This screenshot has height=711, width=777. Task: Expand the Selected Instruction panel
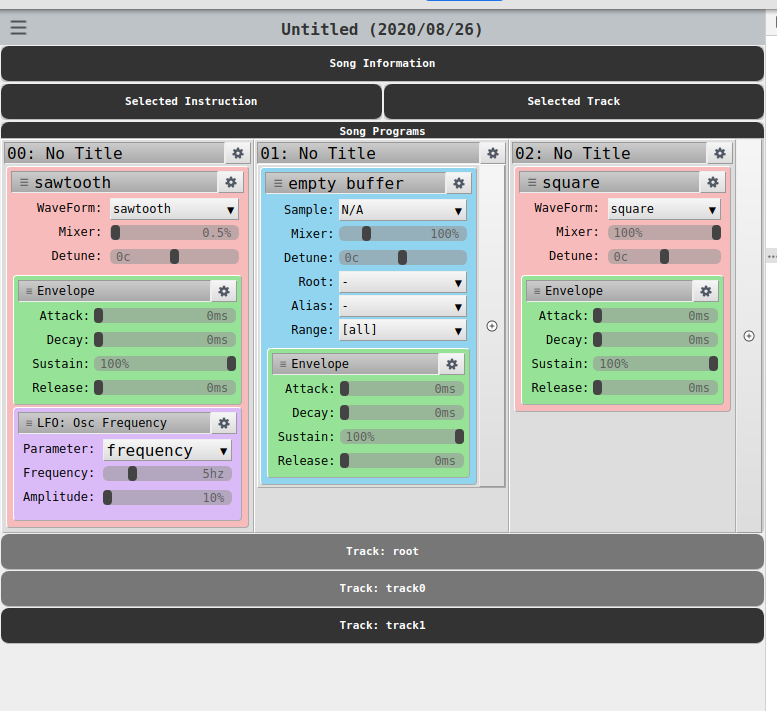(x=191, y=101)
